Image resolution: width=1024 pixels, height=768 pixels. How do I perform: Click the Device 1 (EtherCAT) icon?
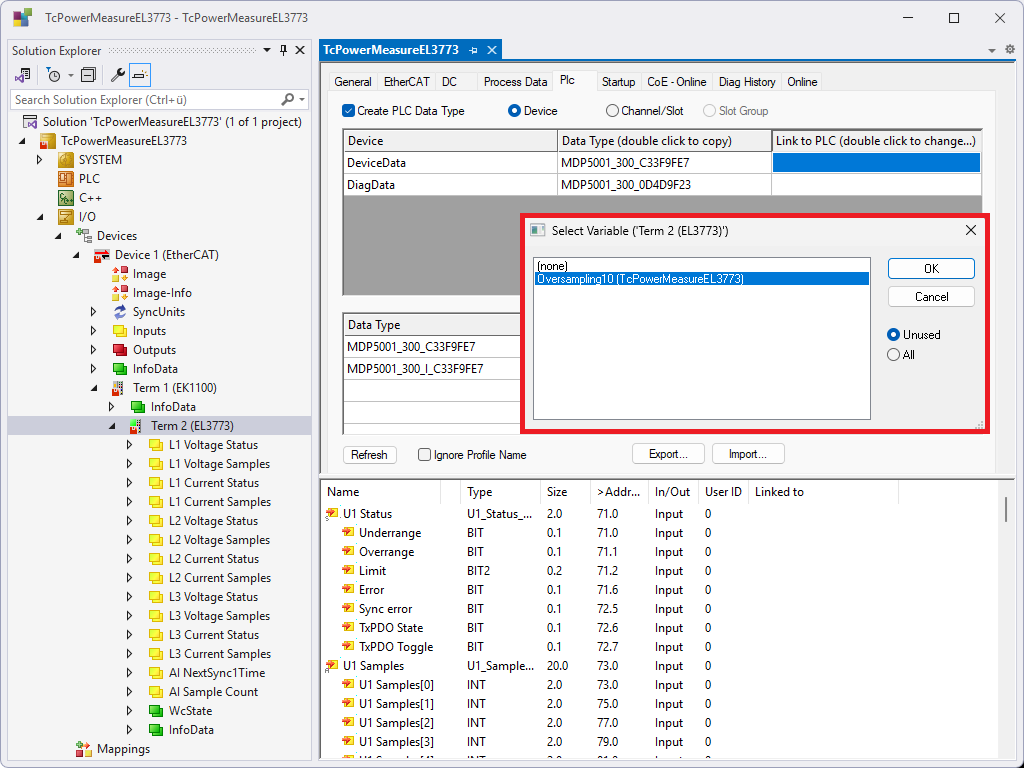[101, 255]
